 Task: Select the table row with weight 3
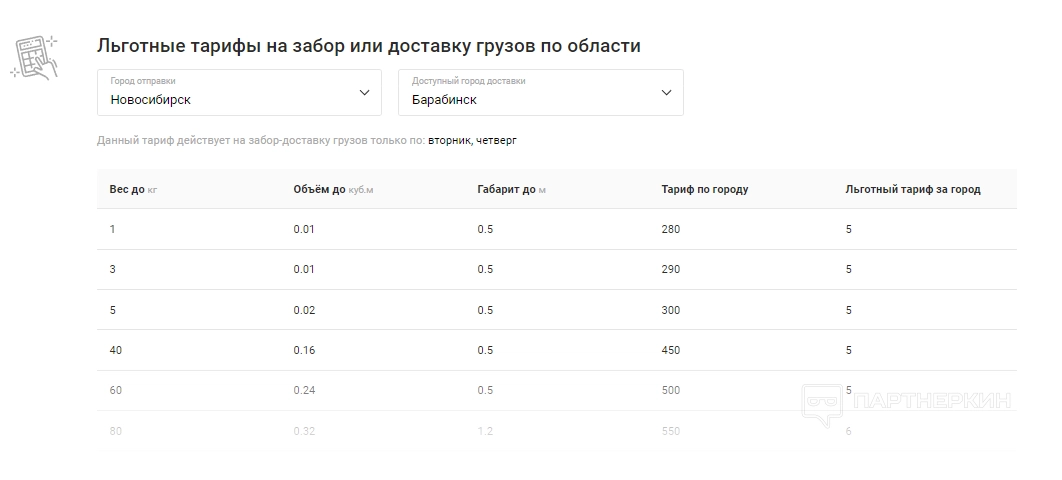tap(556, 270)
